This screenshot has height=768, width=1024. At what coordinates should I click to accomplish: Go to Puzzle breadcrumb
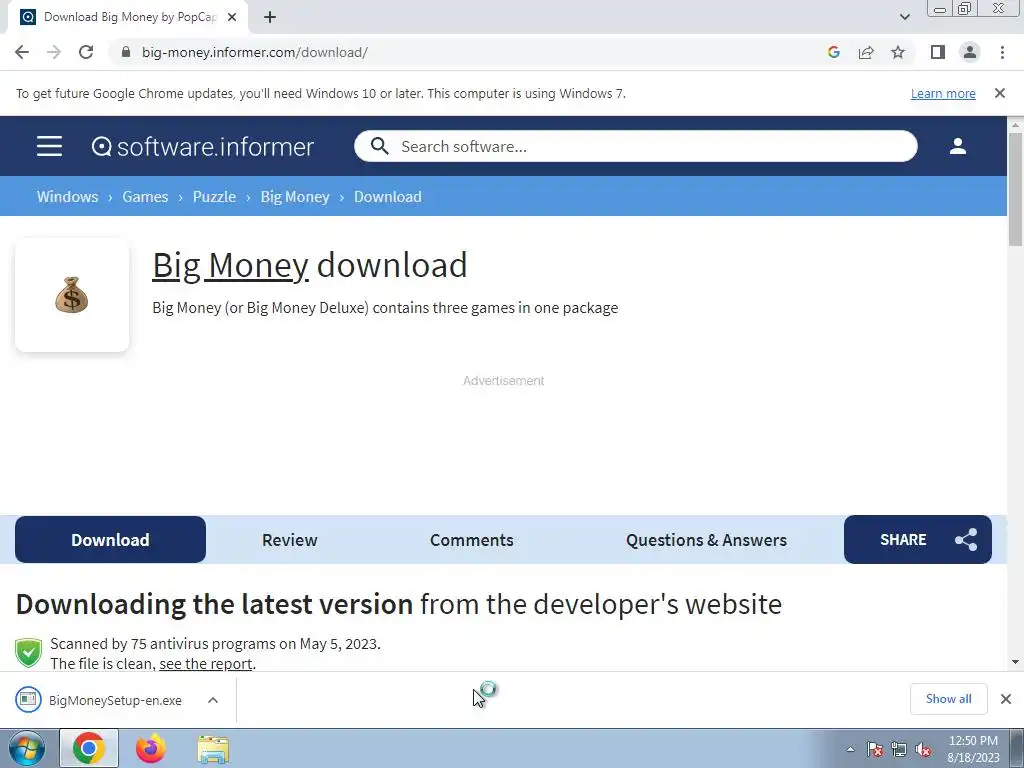pos(214,197)
